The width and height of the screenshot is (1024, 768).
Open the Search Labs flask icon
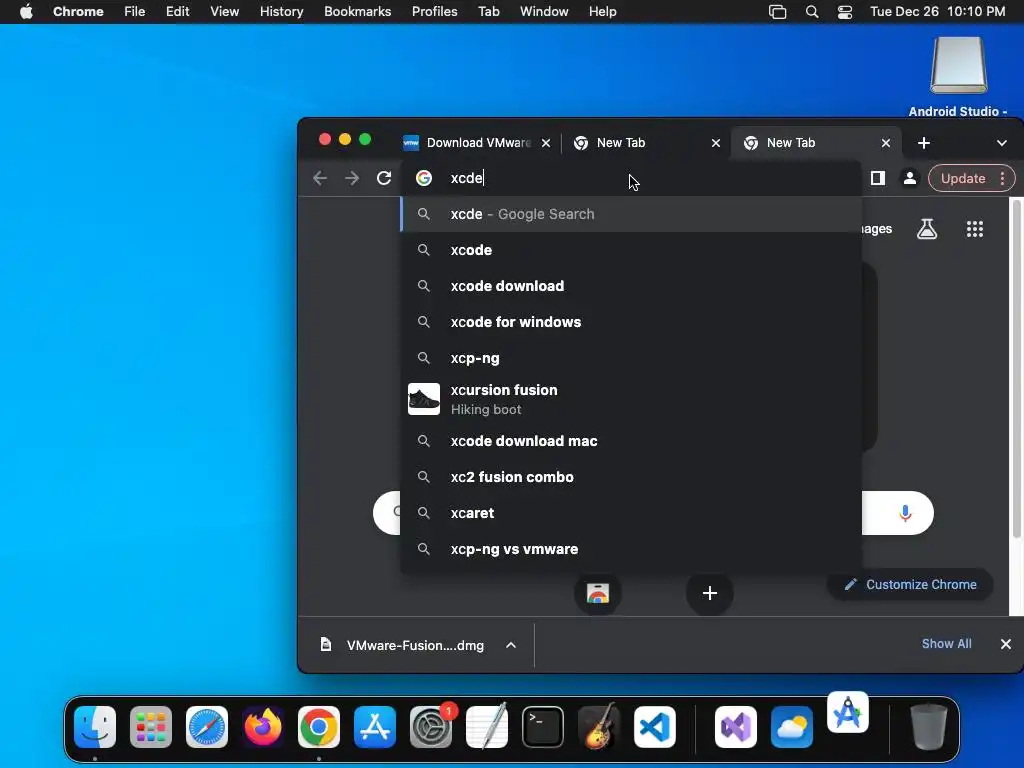coord(927,229)
